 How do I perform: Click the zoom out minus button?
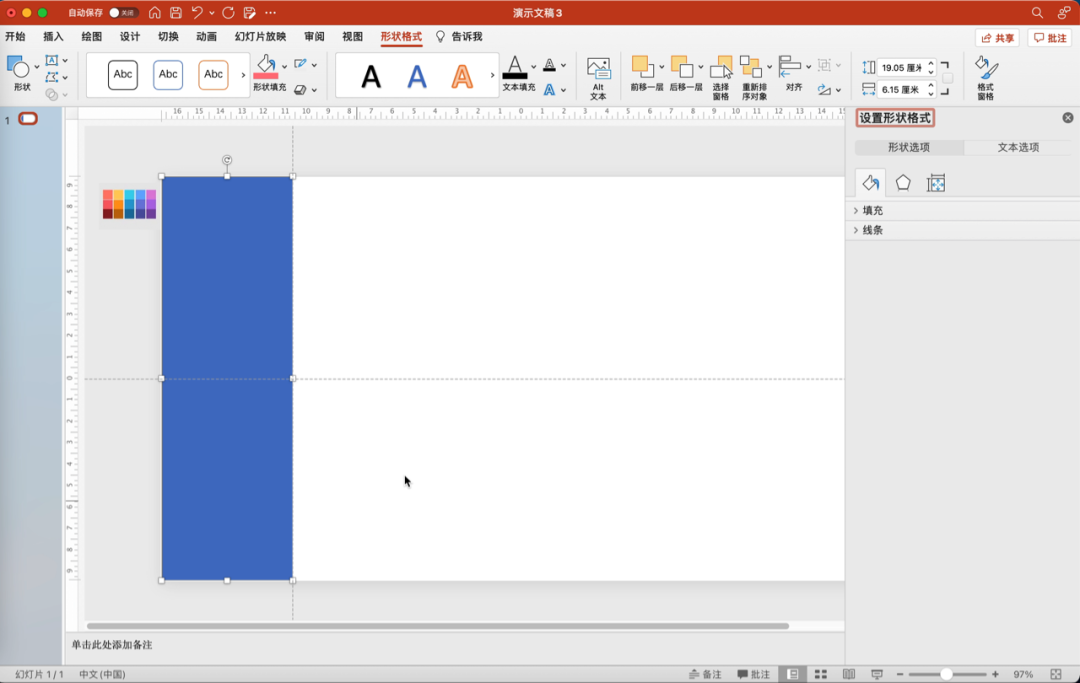click(x=900, y=674)
